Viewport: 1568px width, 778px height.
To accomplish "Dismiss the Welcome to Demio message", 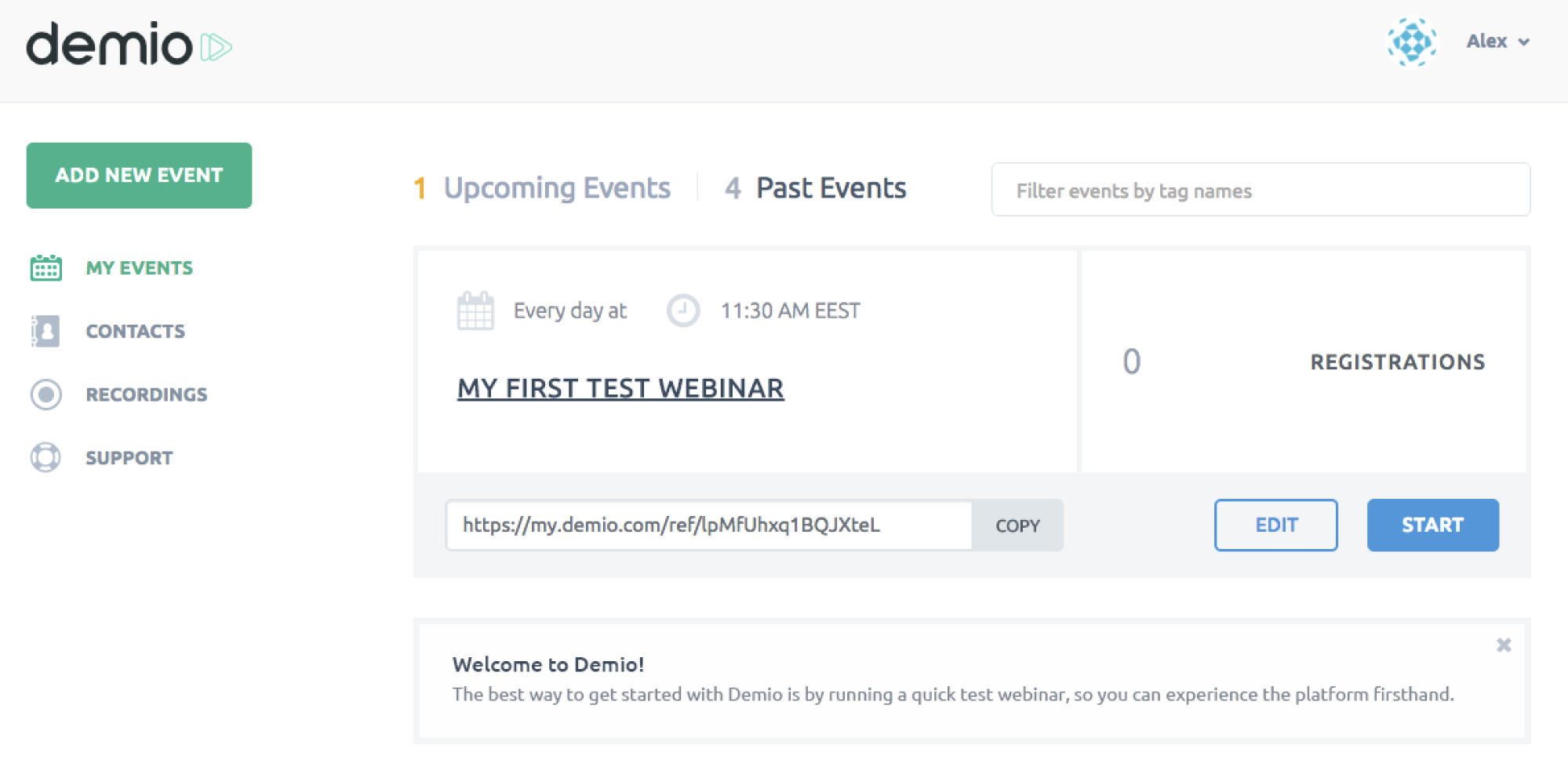I will [1504, 645].
